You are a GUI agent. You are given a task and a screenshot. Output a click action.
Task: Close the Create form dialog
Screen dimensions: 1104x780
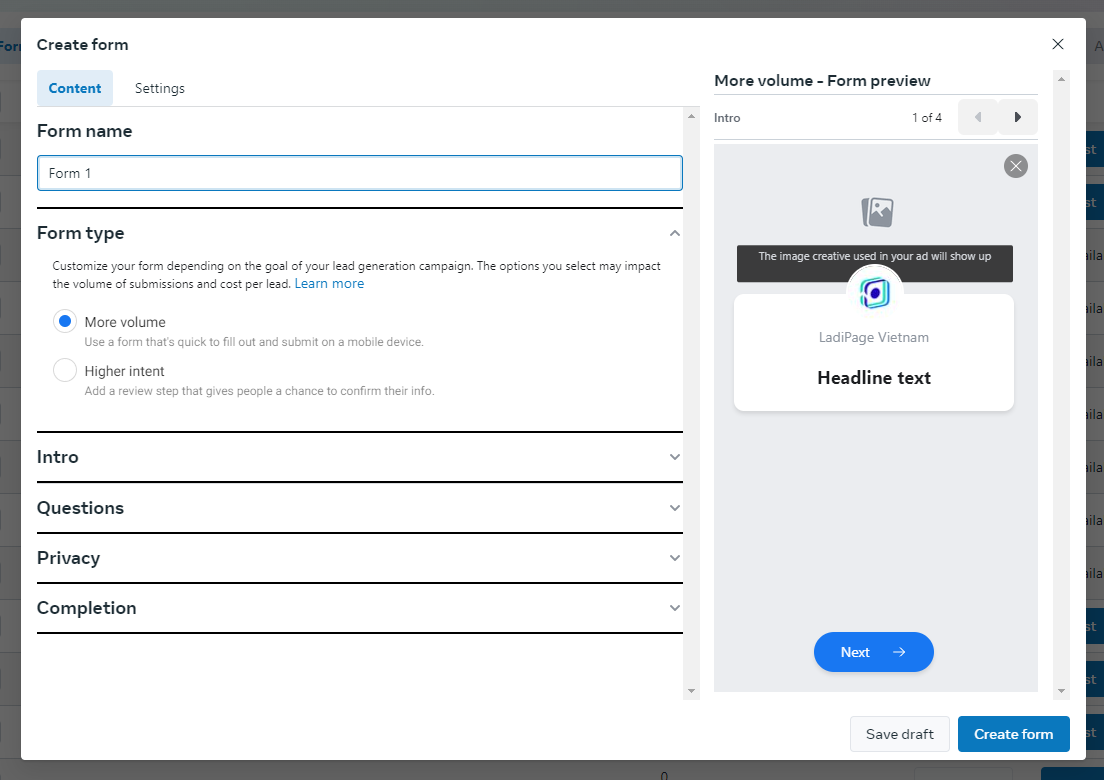click(1058, 44)
